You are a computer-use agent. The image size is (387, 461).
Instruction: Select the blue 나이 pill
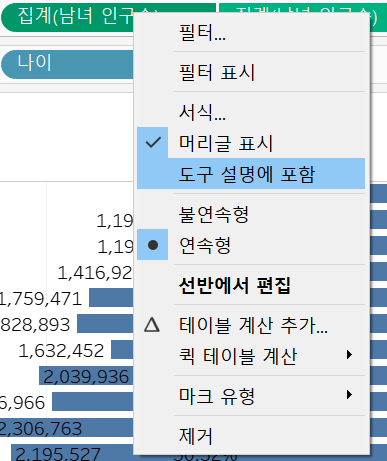(68, 64)
